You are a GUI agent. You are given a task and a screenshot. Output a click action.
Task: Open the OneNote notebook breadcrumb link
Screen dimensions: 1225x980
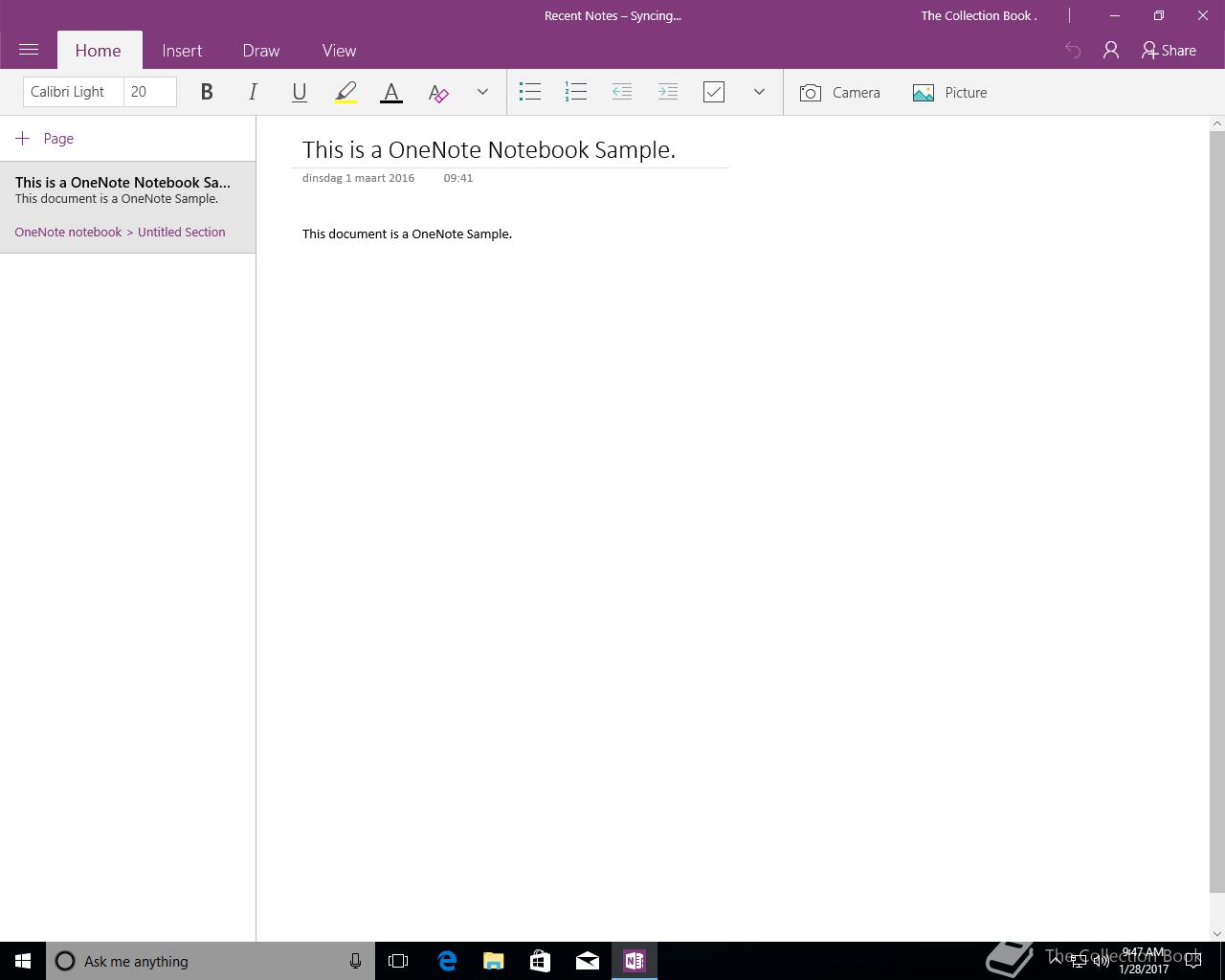point(68,232)
